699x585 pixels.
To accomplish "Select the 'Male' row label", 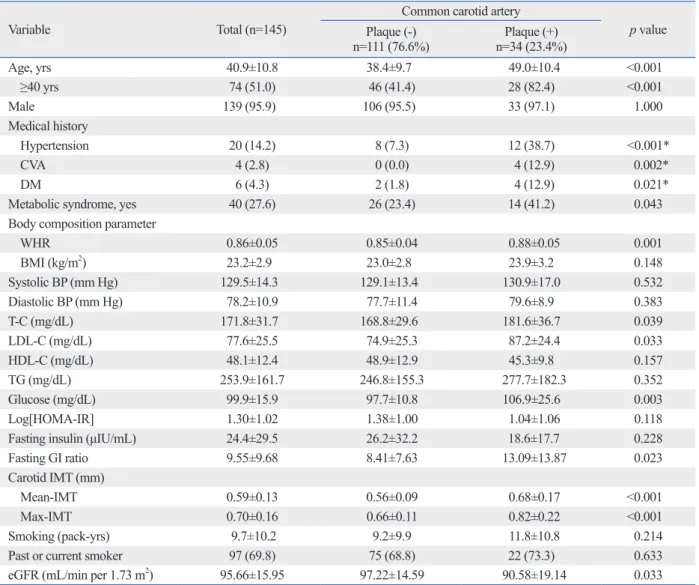I will click(21, 107).
